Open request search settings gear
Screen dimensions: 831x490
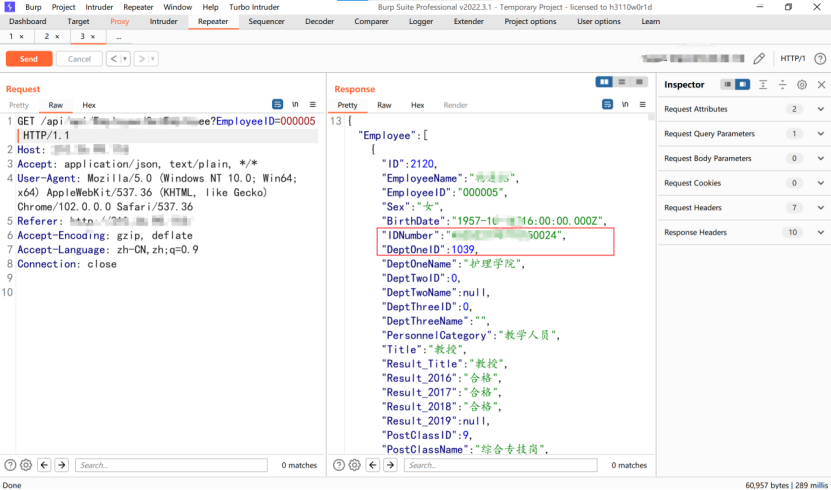click(x=26, y=465)
